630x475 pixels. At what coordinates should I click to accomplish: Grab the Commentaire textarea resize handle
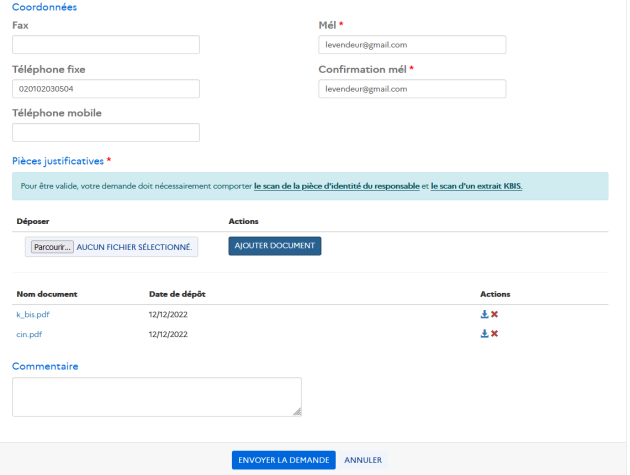coord(297,411)
